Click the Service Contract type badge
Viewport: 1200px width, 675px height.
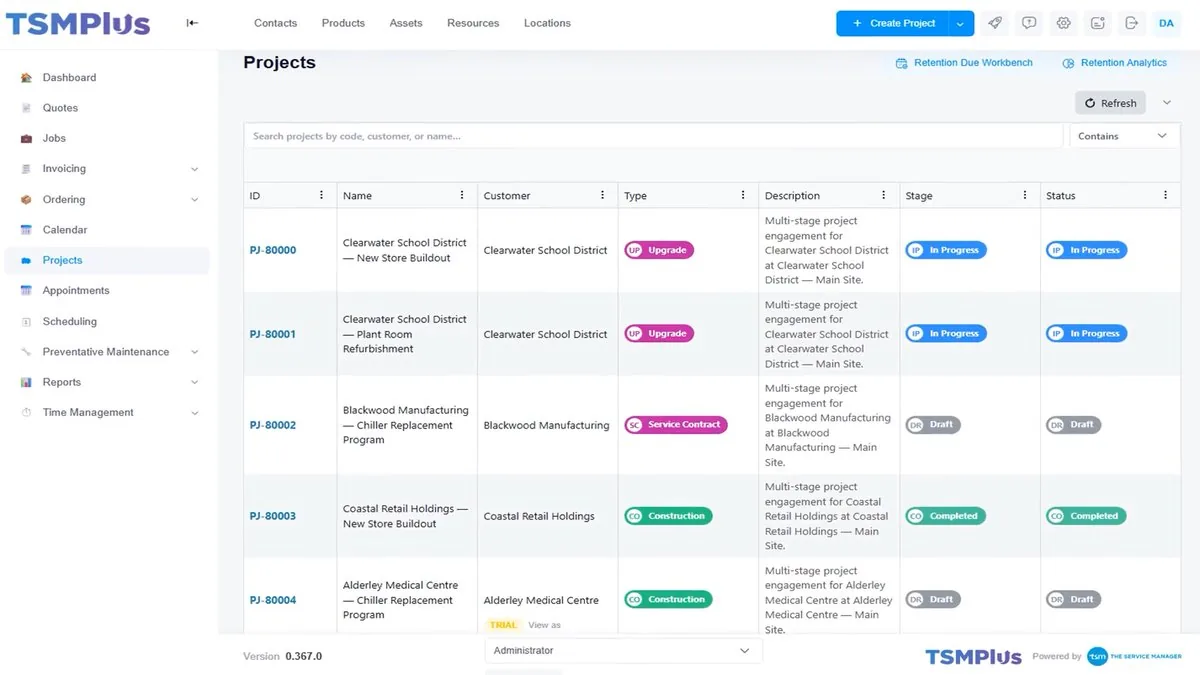[x=676, y=425]
